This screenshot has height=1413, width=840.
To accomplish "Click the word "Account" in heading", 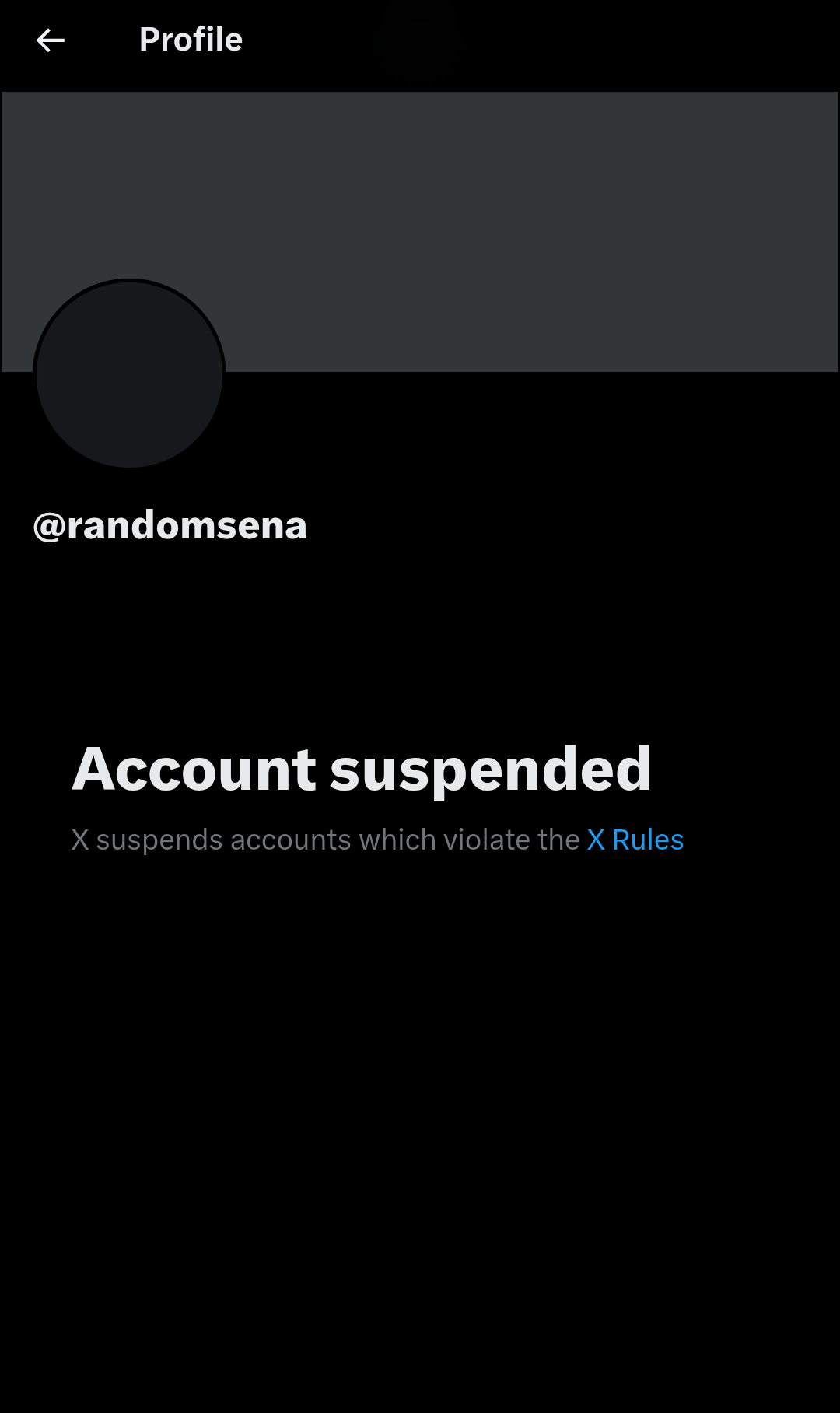I will (194, 770).
